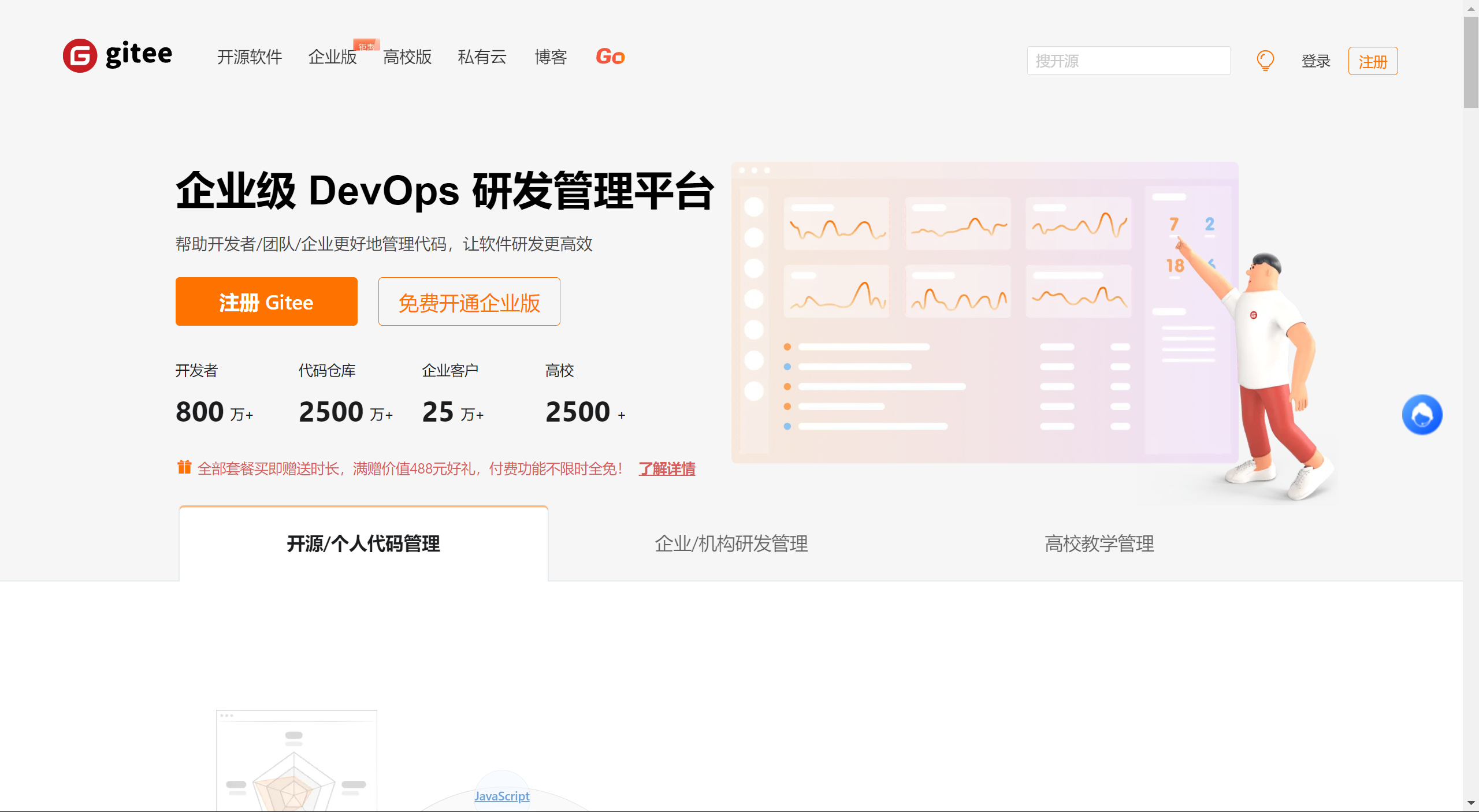Click the promo badge above 企业版
This screenshot has height=812, width=1479.
[x=366, y=46]
